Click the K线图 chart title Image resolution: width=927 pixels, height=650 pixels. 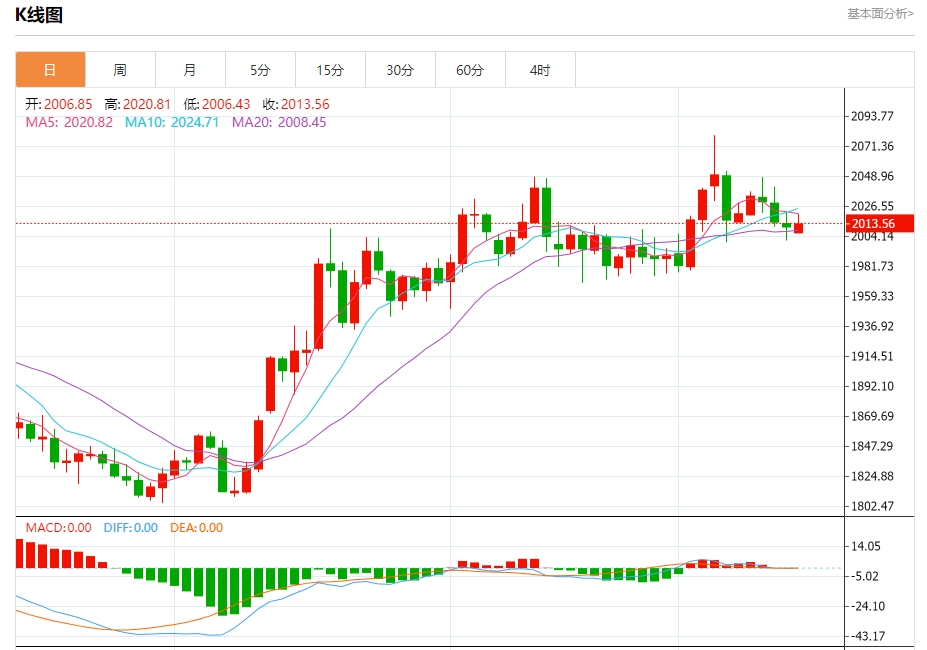click(39, 15)
